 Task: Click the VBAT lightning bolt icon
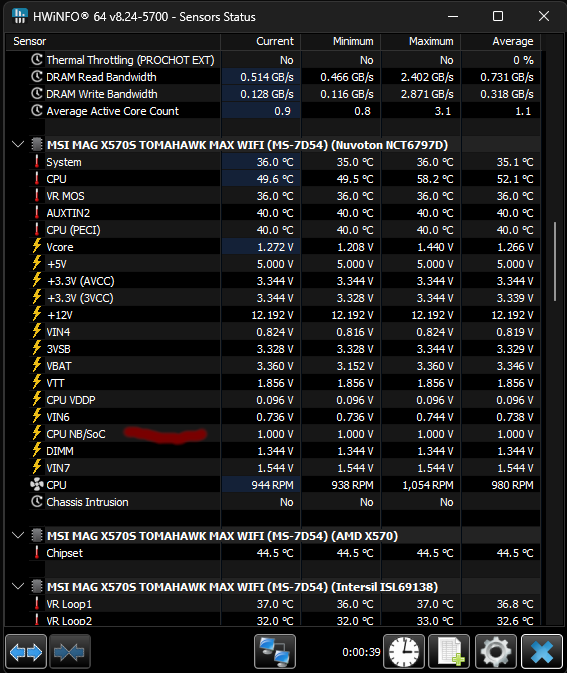(37, 366)
